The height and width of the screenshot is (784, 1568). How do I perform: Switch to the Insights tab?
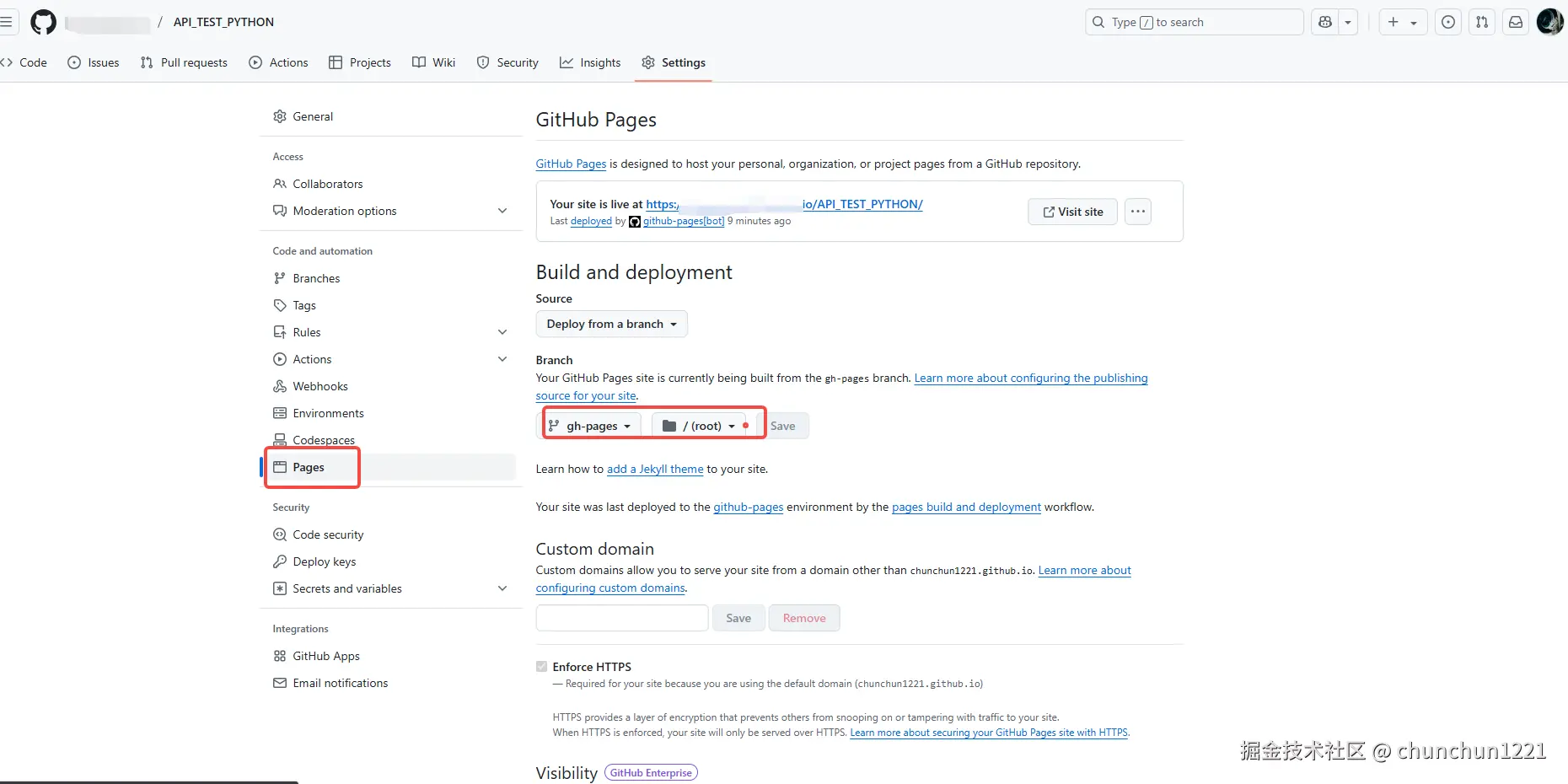(590, 62)
